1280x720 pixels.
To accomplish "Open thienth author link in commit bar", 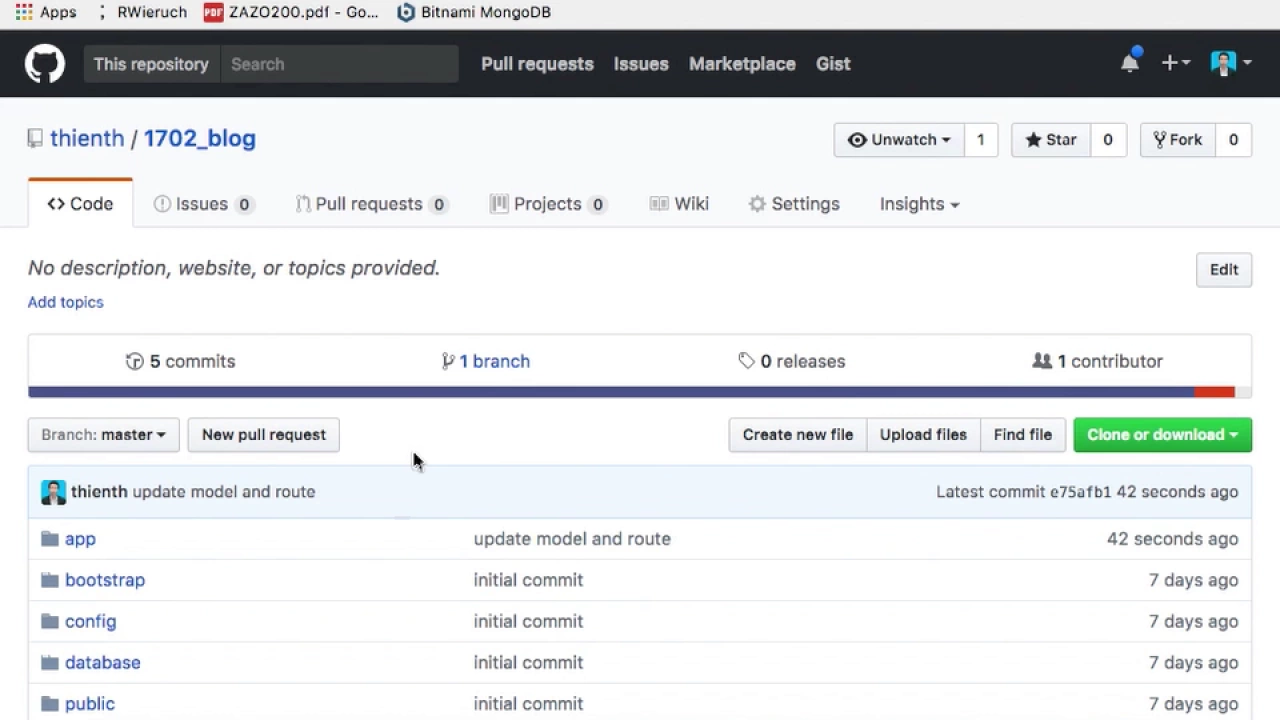I will coord(99,492).
